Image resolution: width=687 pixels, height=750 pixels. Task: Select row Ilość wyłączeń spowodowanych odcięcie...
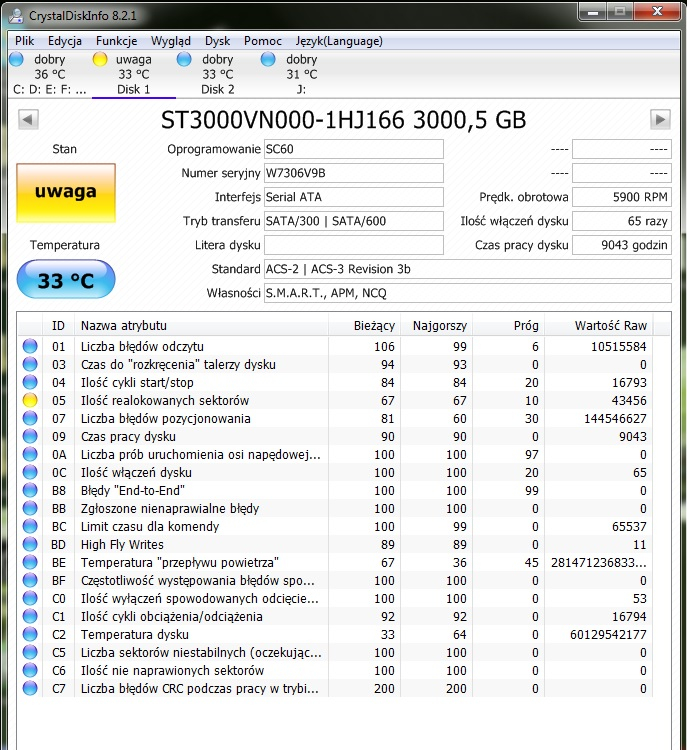point(335,598)
